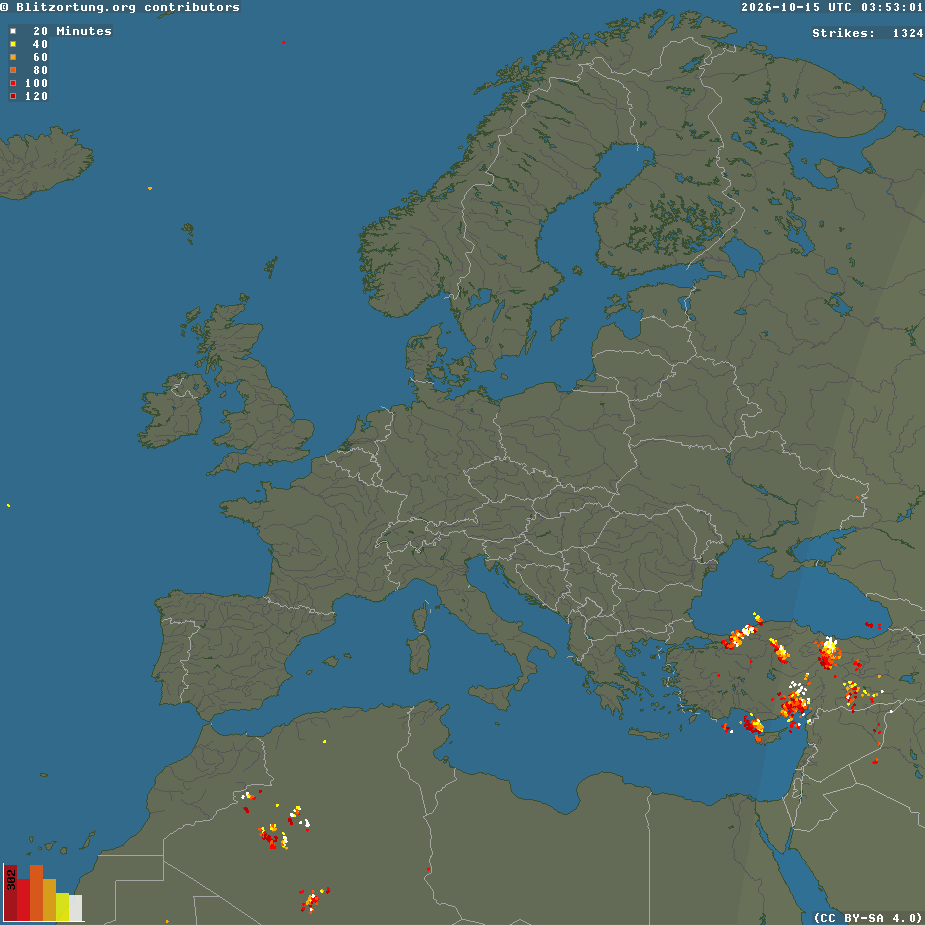The image size is (925, 925).
Task: Select the legend swatch beside 80
Action: (x=13, y=70)
